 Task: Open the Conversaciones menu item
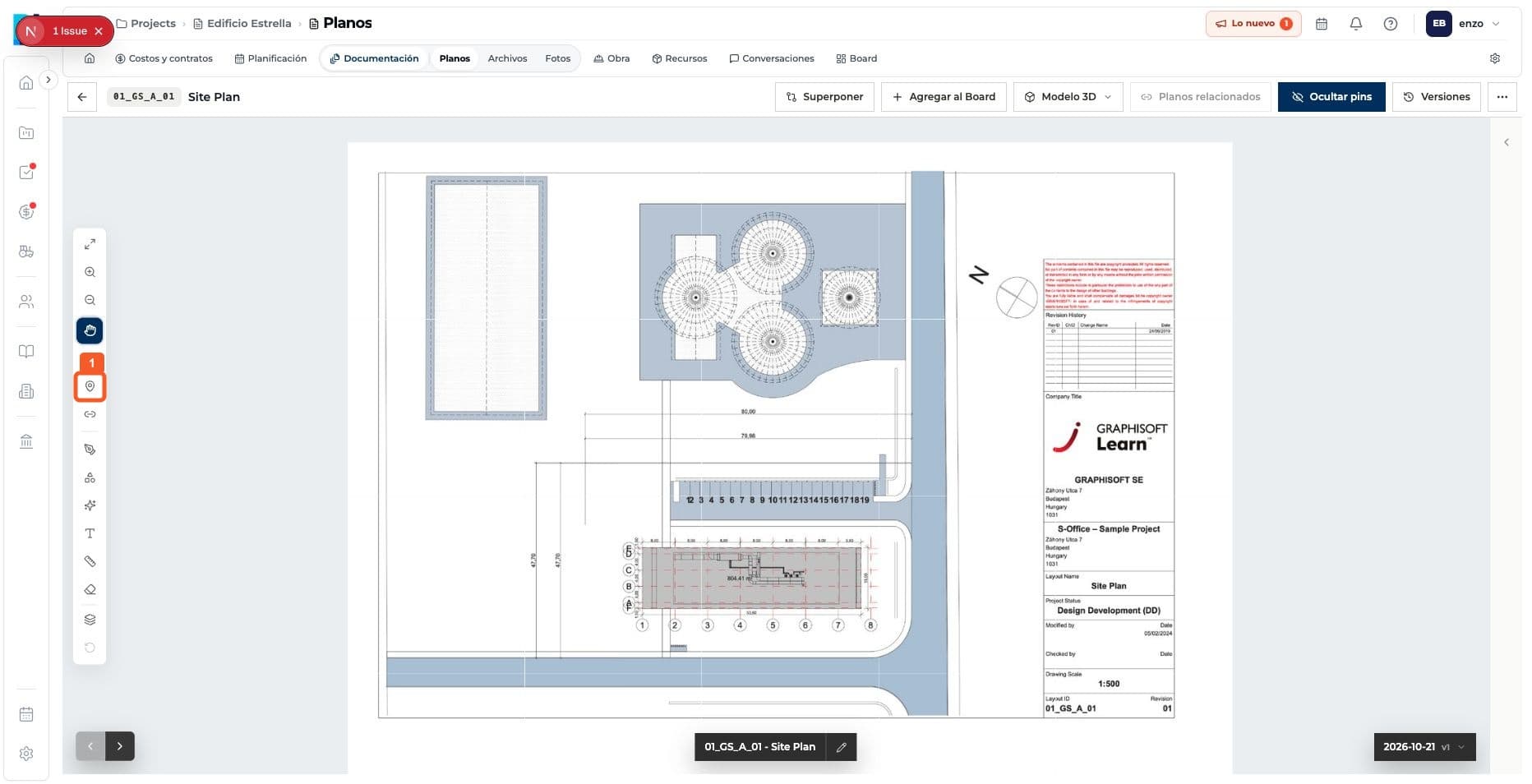point(772,58)
